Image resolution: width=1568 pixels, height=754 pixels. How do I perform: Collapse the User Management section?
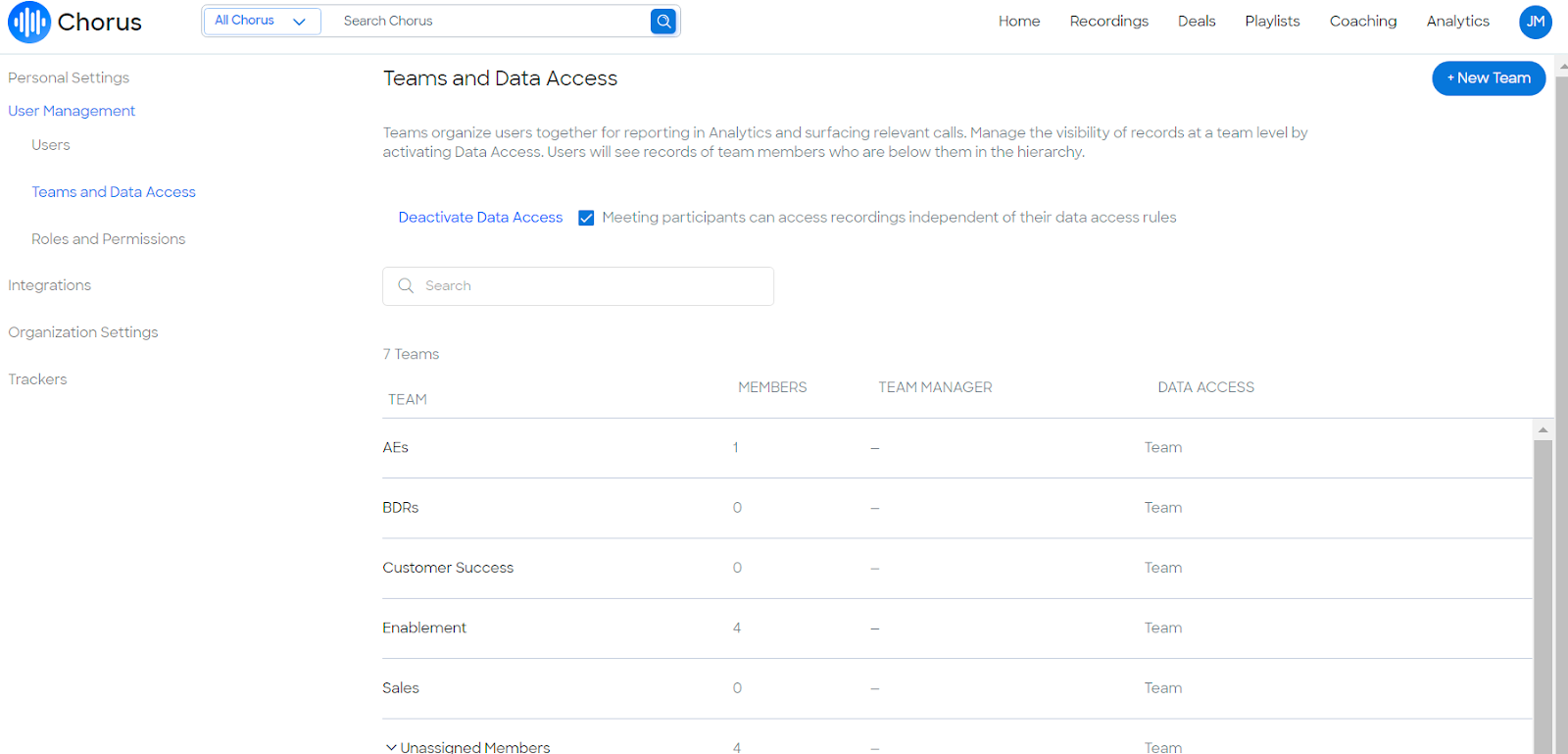[x=72, y=111]
